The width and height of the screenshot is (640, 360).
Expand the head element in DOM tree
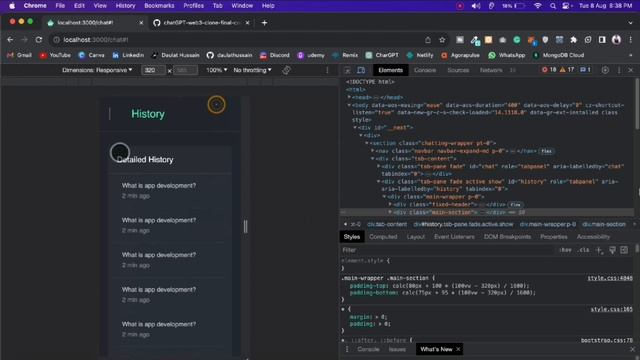[349, 98]
